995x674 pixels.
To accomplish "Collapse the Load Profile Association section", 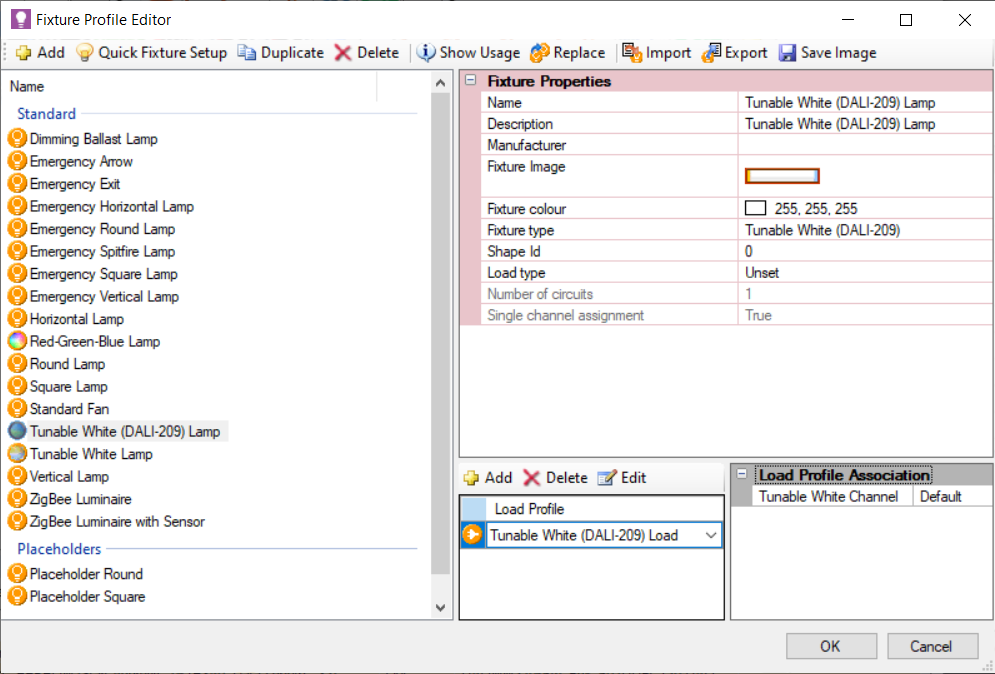I will point(740,474).
